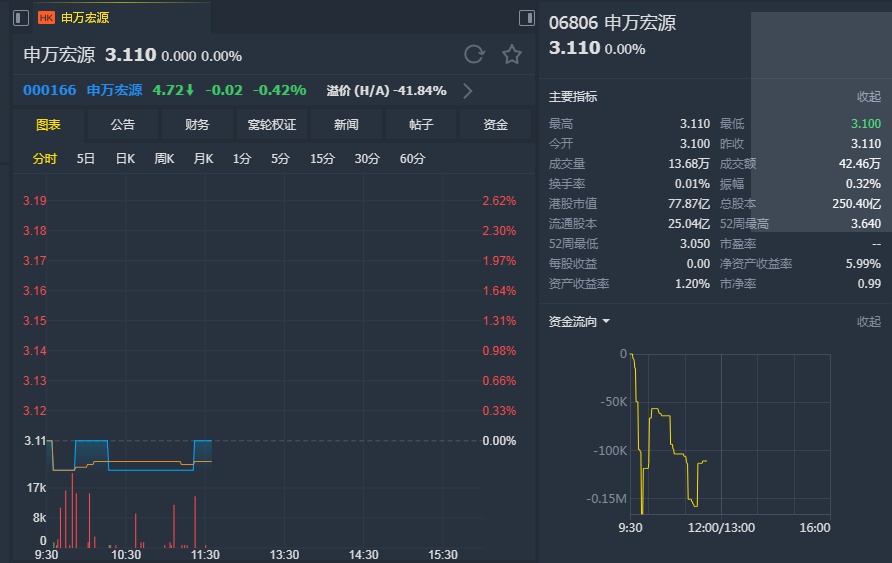Select the 分时 chart period
Viewport: 892px width, 563px height.
pyautogui.click(x=44, y=159)
